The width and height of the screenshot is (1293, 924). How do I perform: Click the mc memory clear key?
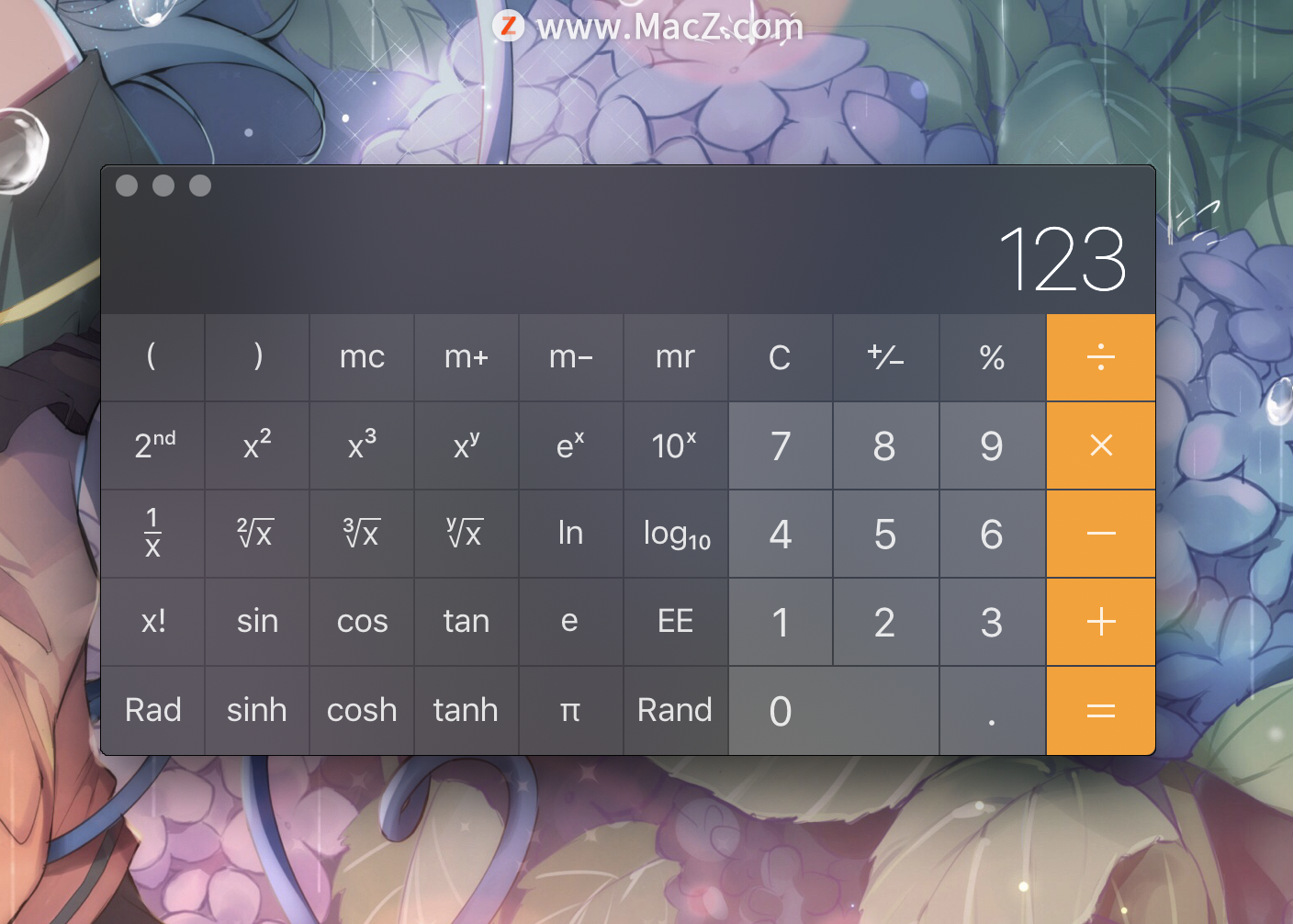pyautogui.click(x=362, y=357)
